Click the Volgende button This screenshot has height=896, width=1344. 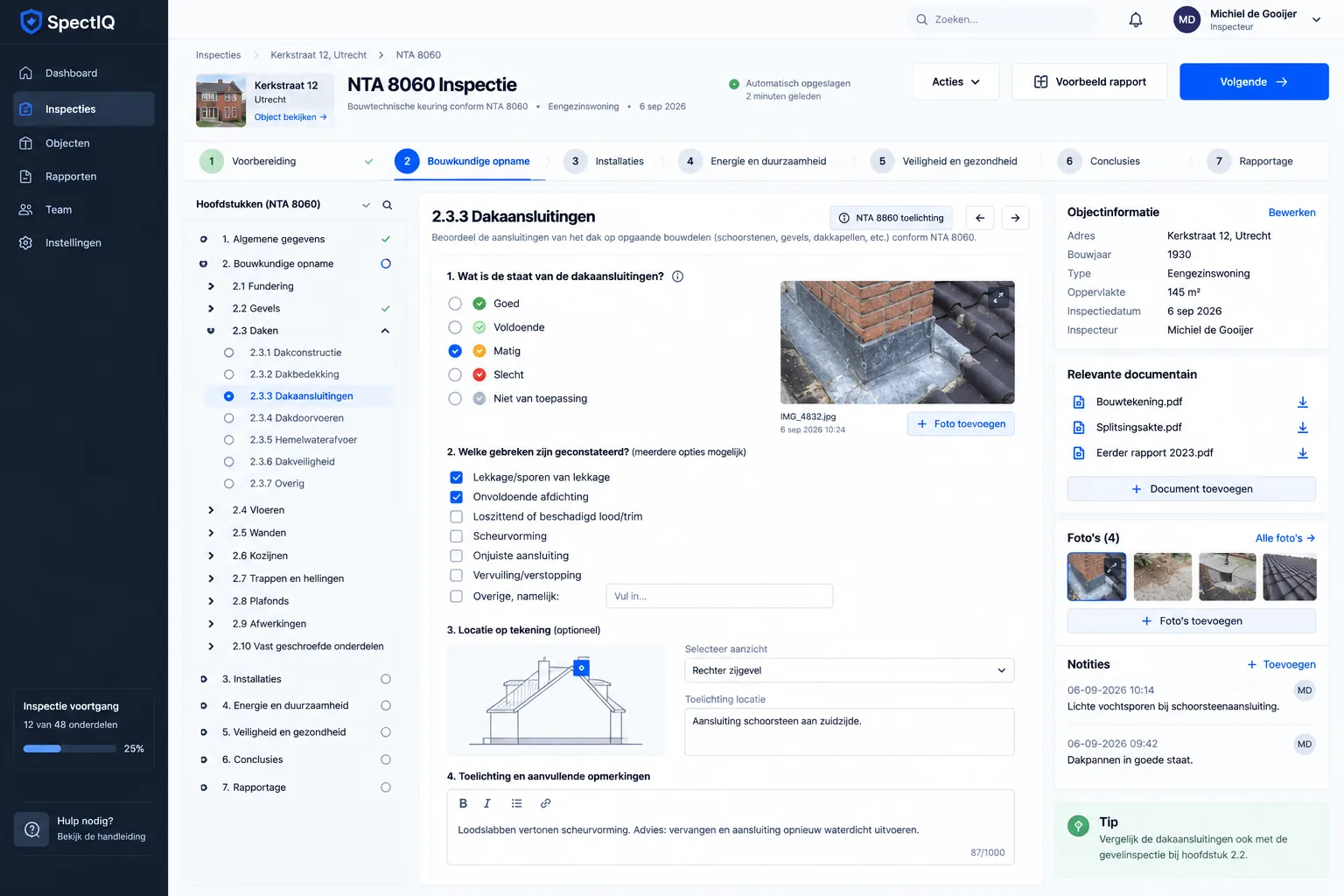[x=1254, y=82]
